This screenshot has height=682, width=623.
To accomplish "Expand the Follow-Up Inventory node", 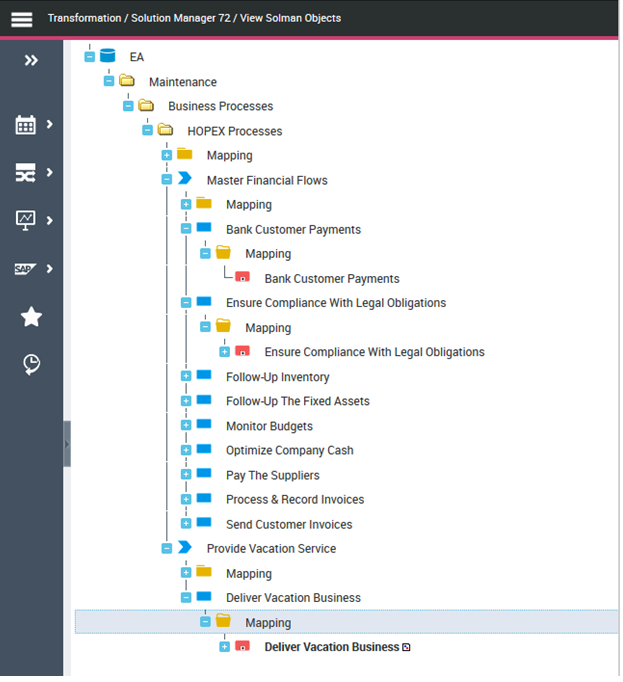I will coord(186,377).
